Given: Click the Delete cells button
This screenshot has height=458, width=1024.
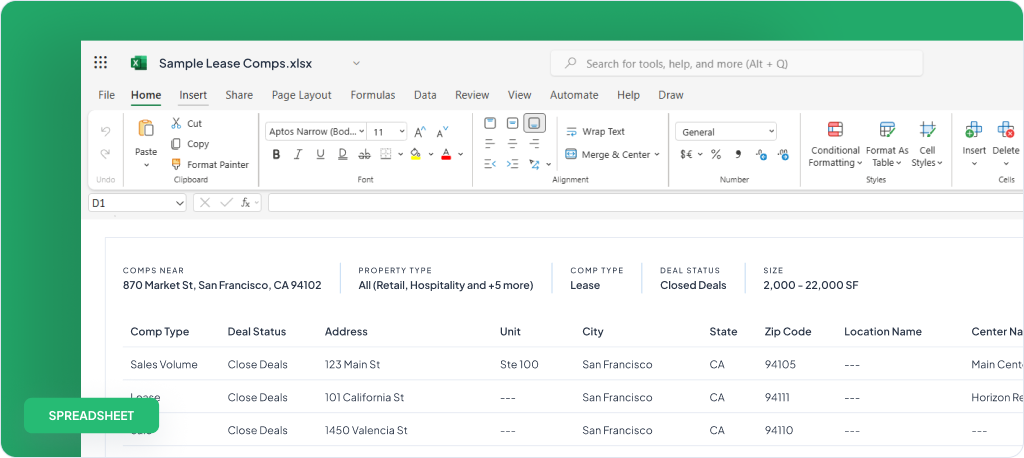Looking at the screenshot, I should coord(1006,142).
